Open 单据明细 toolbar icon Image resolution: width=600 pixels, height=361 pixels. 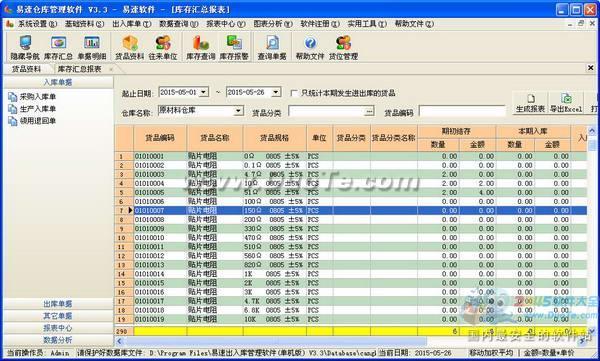(91, 47)
